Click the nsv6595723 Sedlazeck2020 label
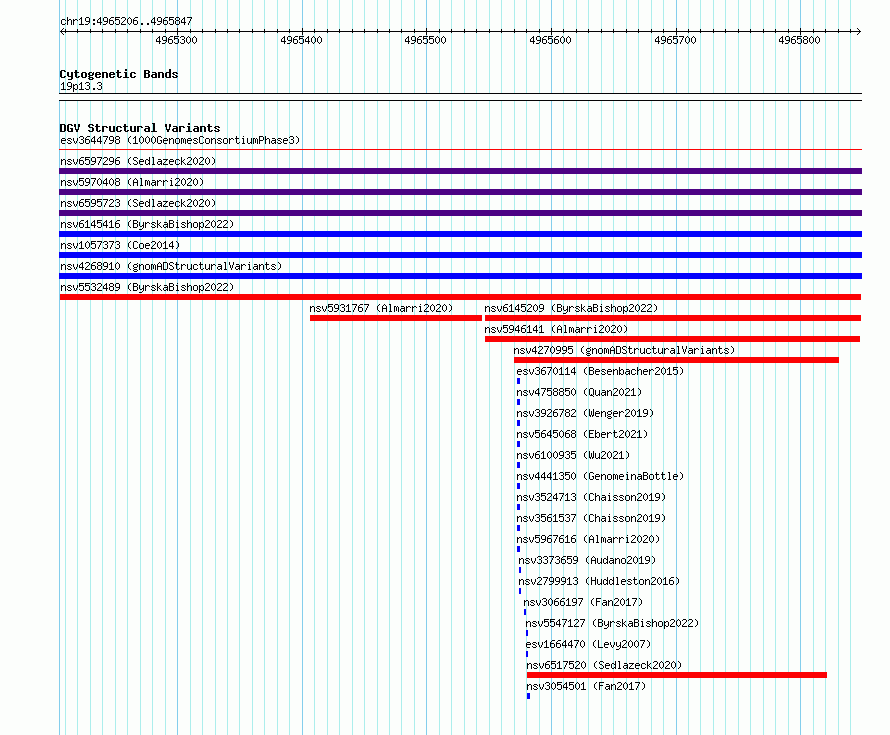 coord(138,203)
